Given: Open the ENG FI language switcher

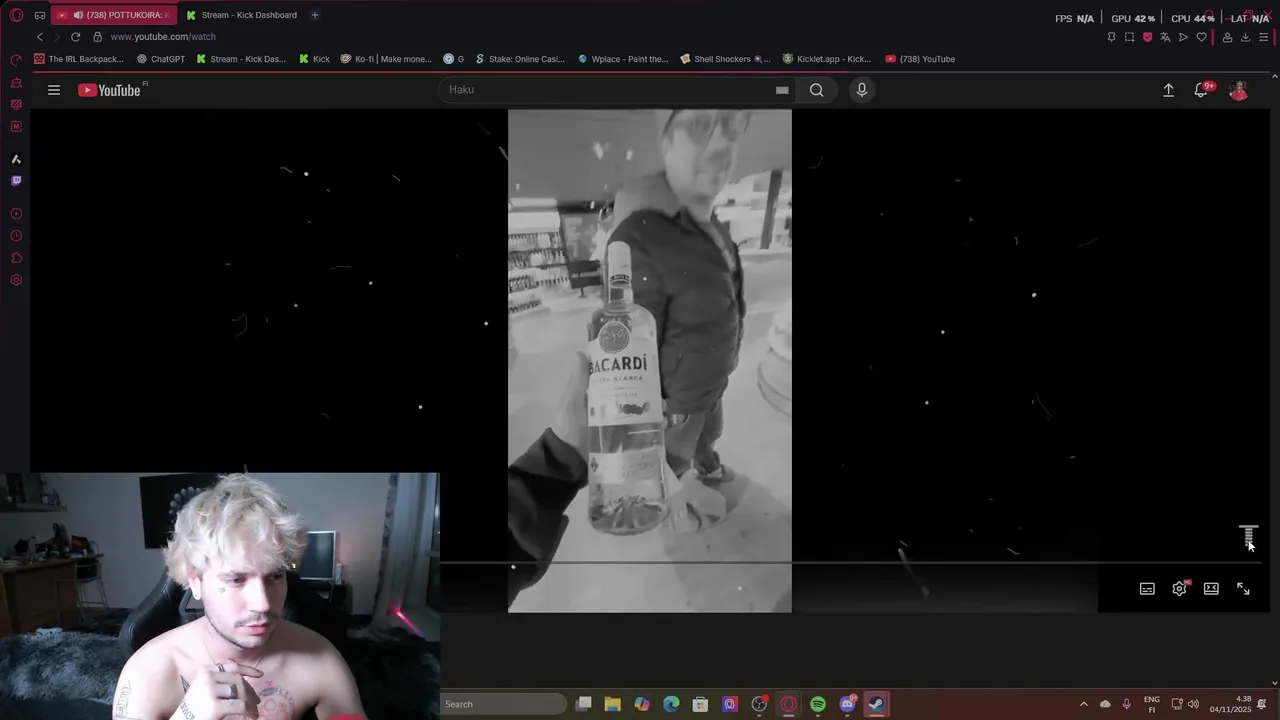Looking at the screenshot, I should (1152, 704).
